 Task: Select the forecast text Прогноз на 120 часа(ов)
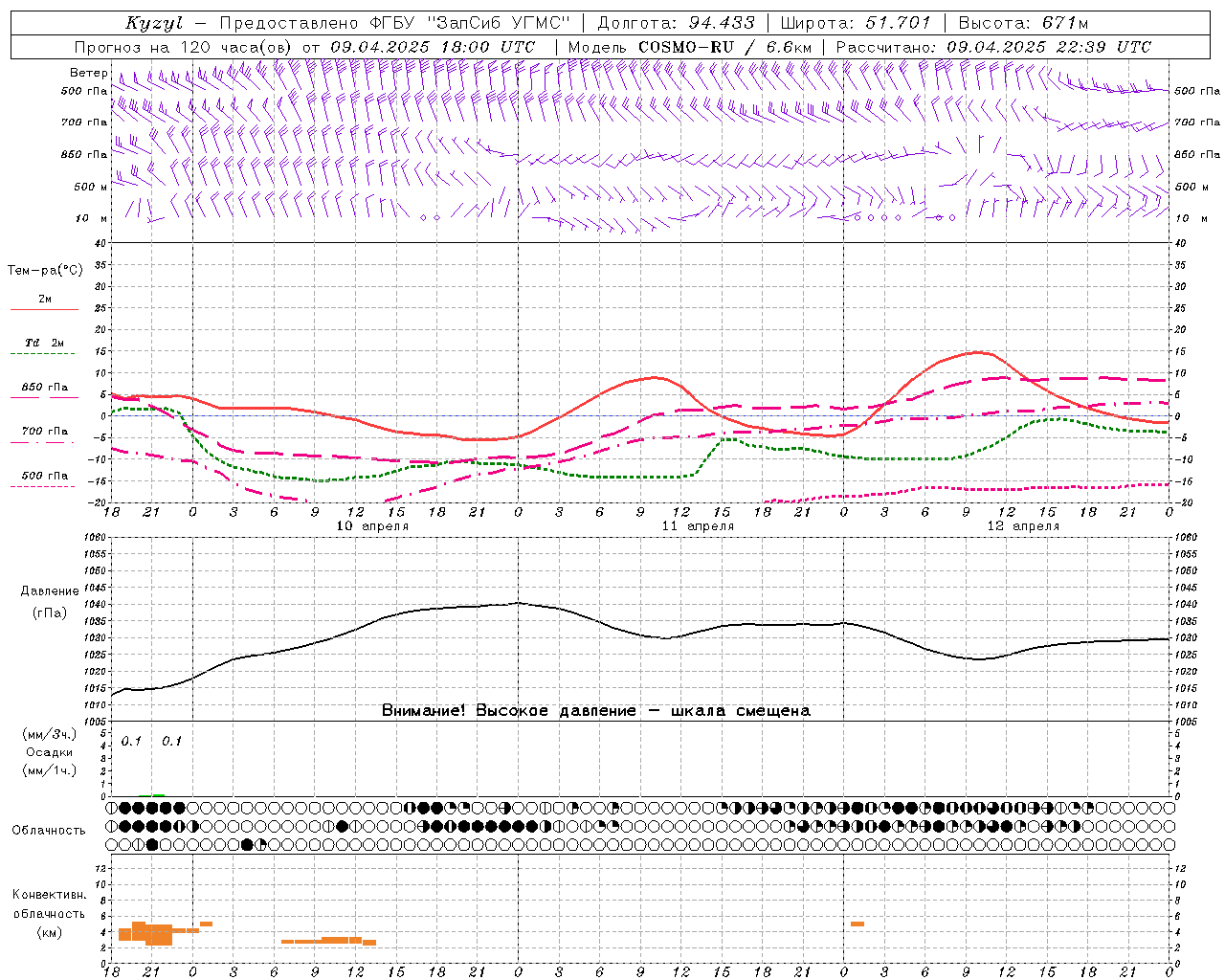tap(185, 47)
